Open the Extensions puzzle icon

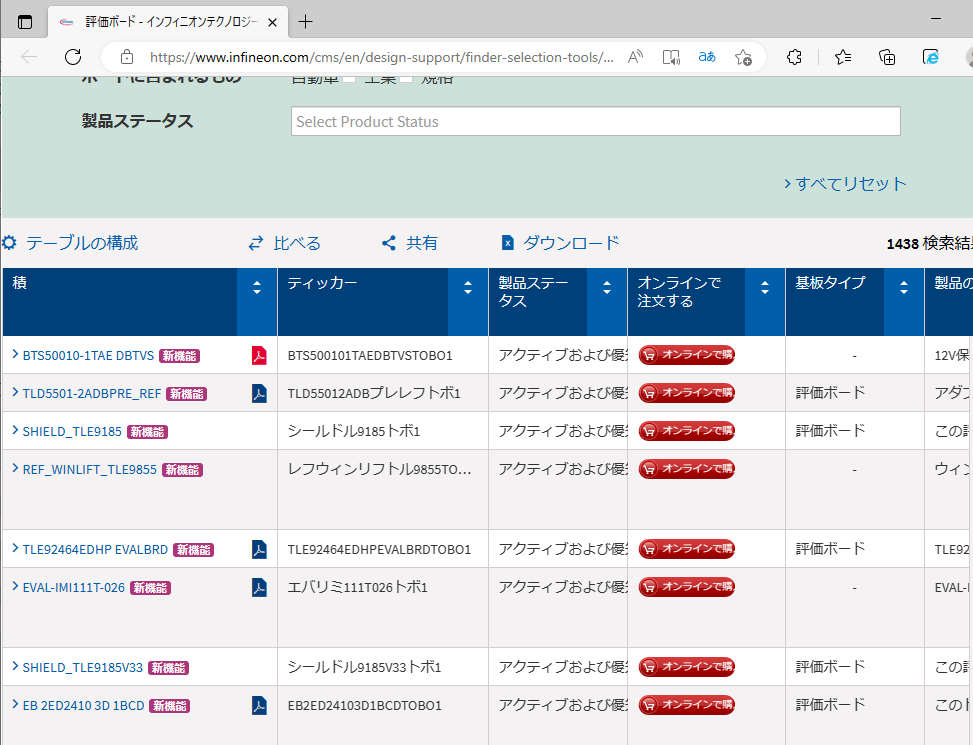[794, 57]
